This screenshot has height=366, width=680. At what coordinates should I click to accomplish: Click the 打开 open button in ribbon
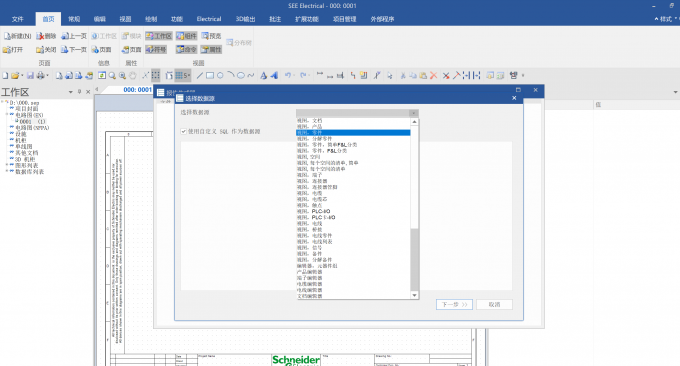click(13, 49)
